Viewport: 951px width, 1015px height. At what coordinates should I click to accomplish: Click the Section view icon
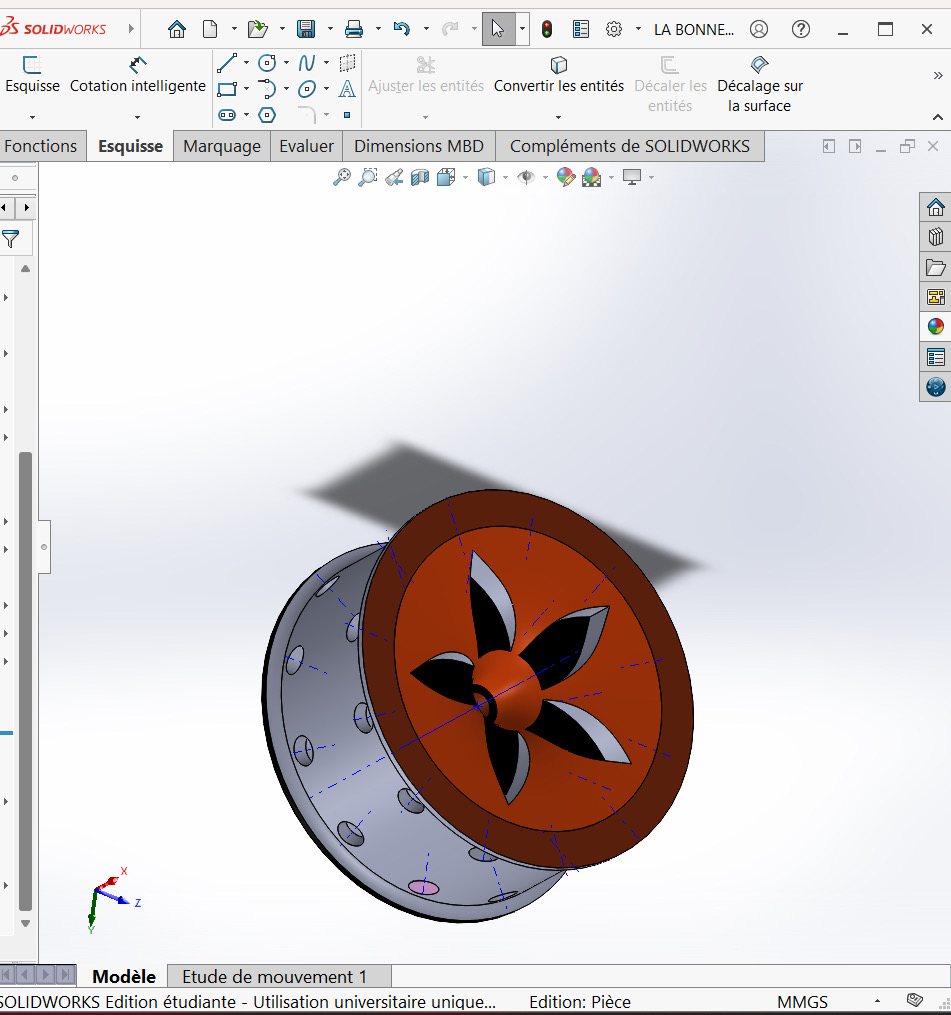coord(420,177)
